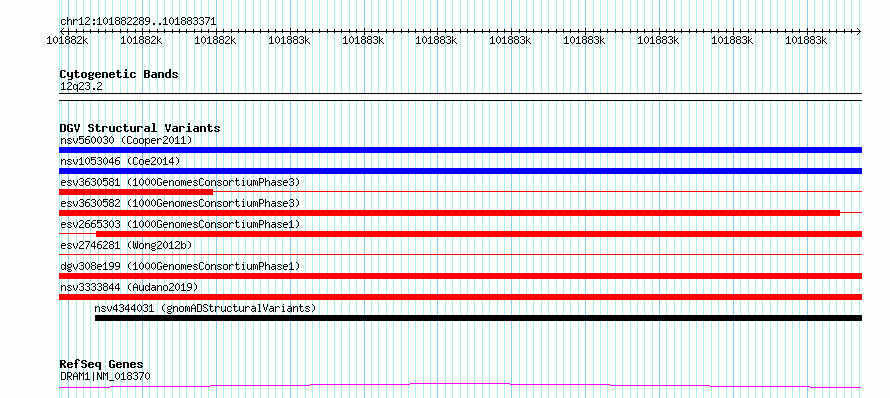Select the 12q23.2 cytogenetic band bar
The image size is (890, 398).
click(460, 97)
